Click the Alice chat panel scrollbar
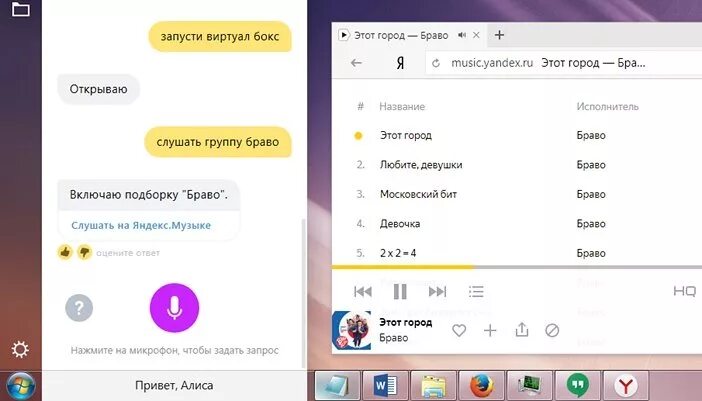 coord(304,293)
